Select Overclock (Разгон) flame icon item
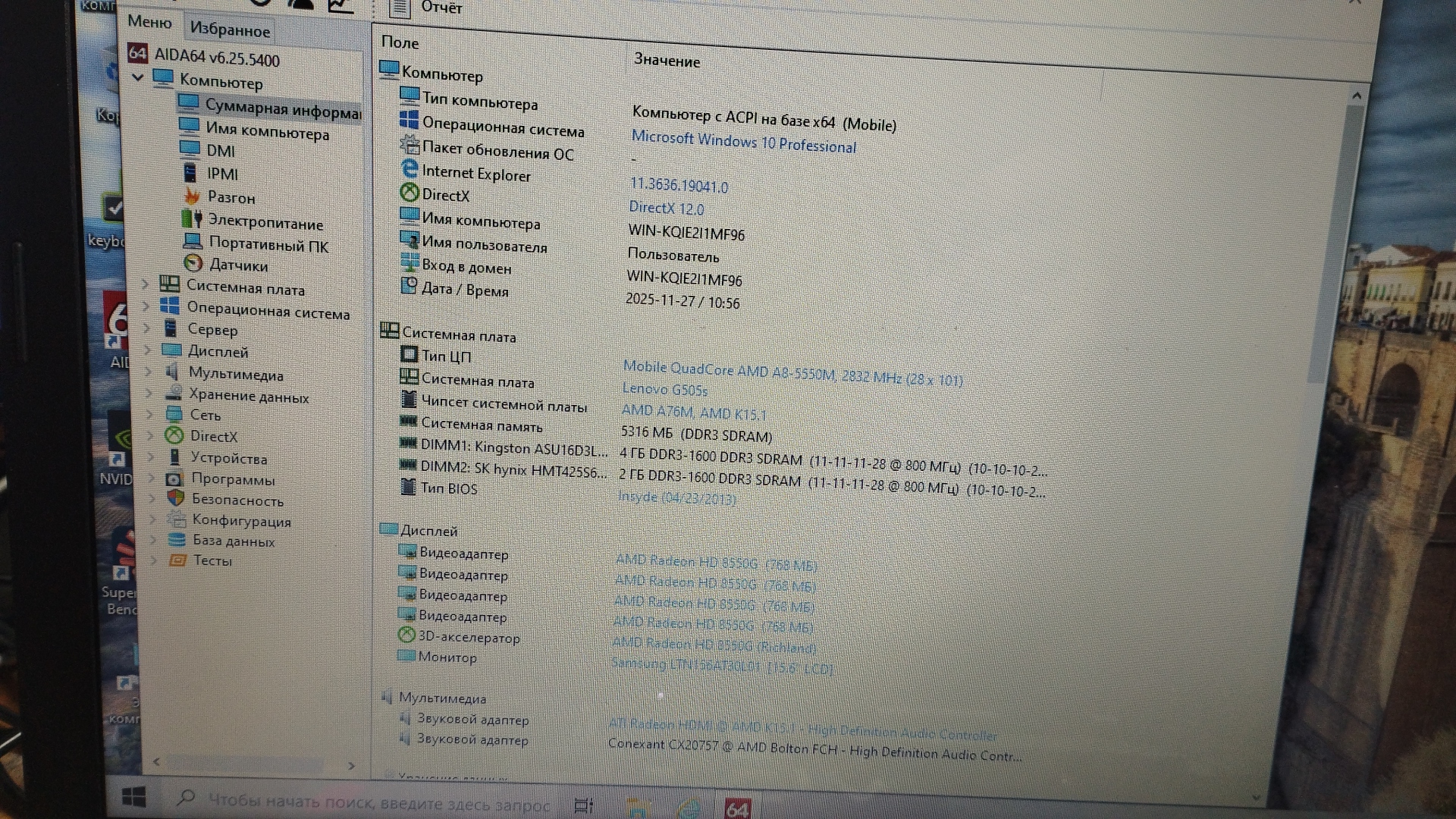1456x819 pixels. (x=231, y=198)
